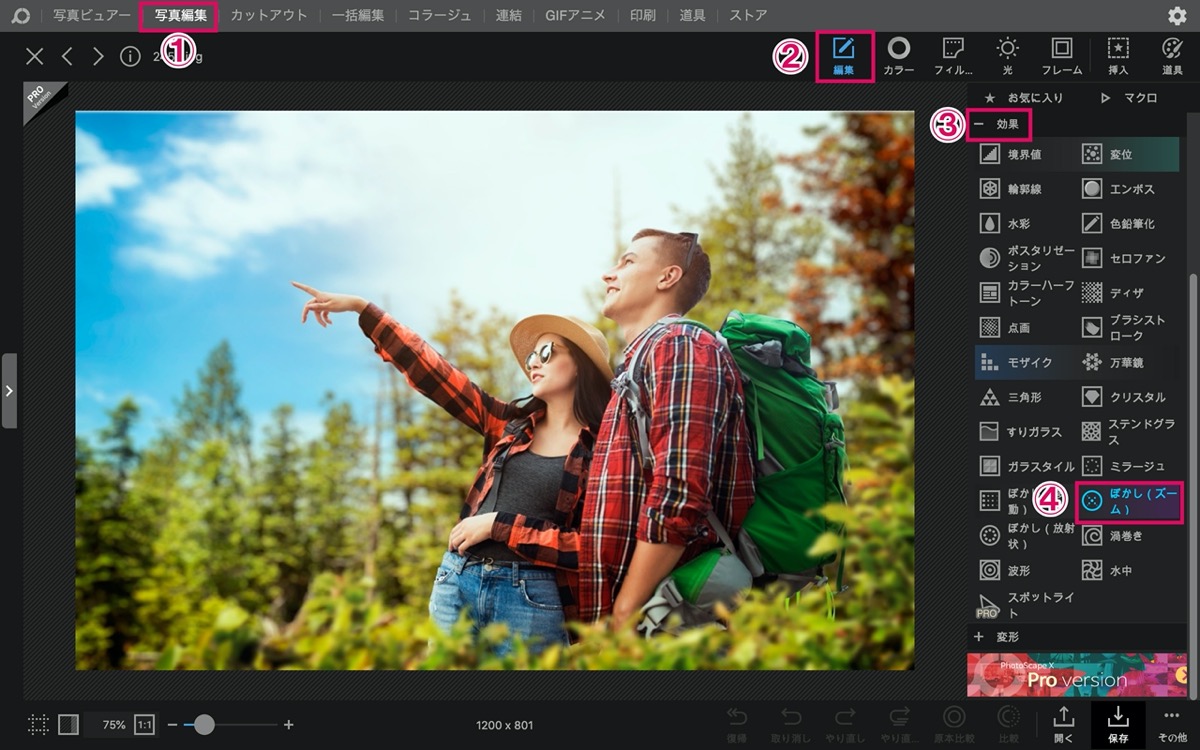The image size is (1200, 750).
Task: Toggle the grid overlay display
Action: point(38,724)
